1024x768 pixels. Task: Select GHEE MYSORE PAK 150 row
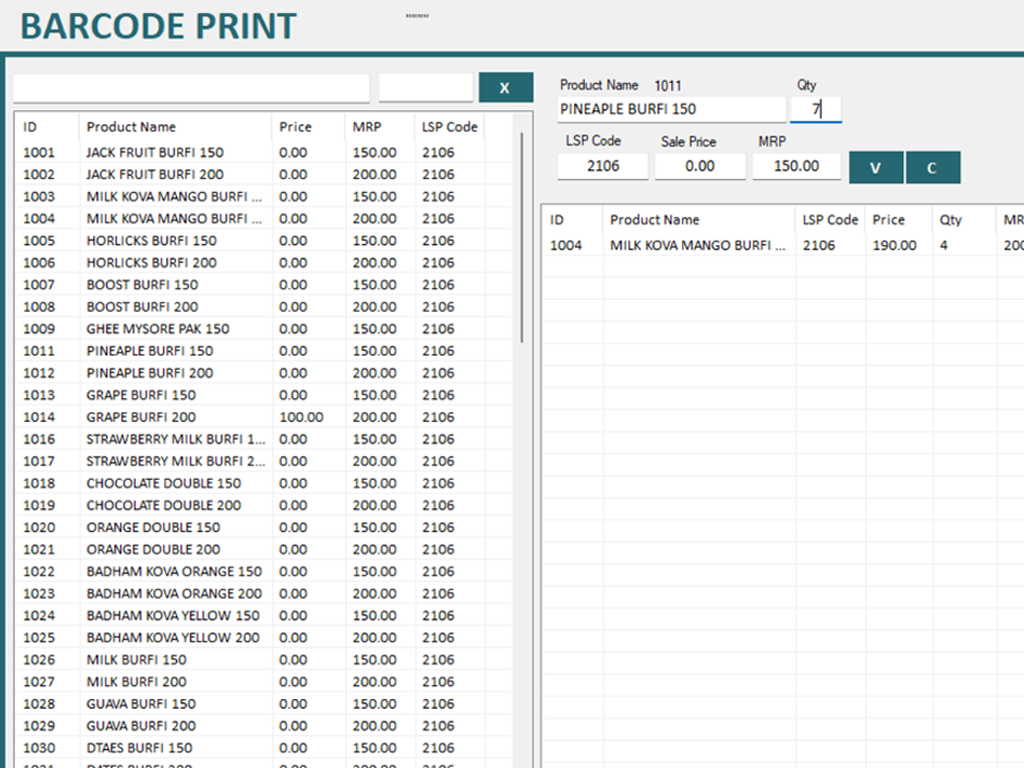[263, 328]
